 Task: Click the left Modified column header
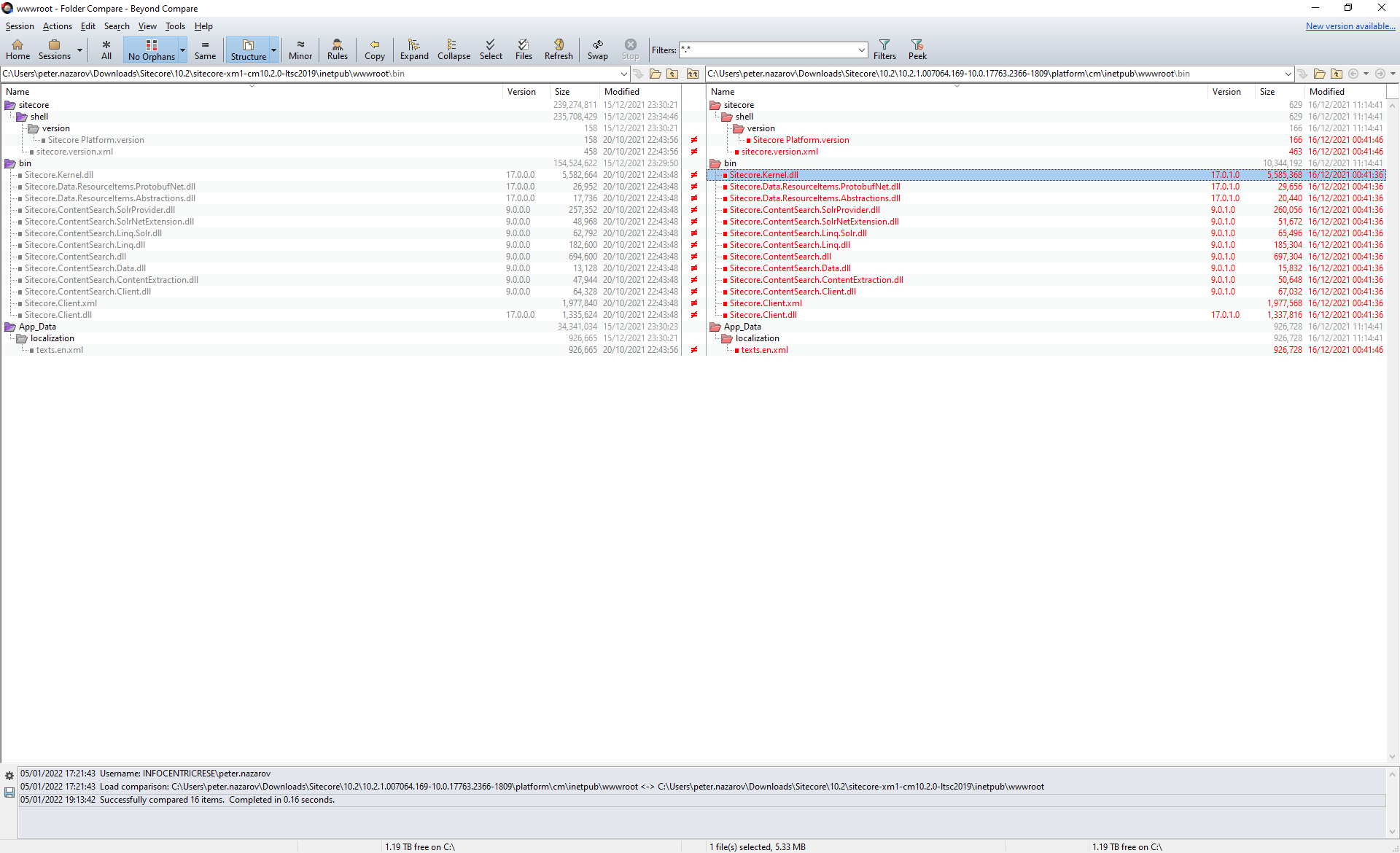tap(622, 92)
